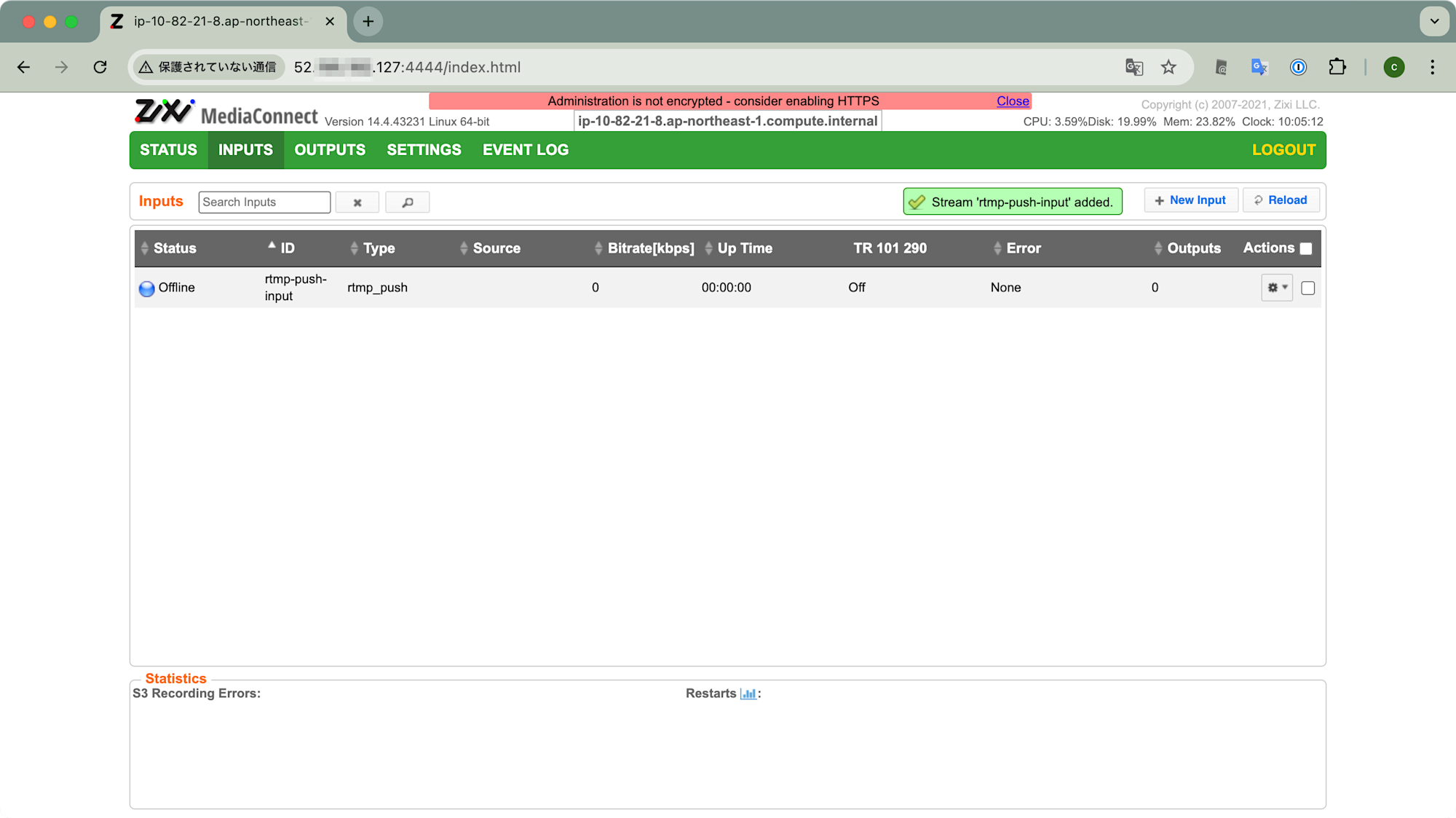Click the New Input button
The image size is (1456, 818).
[1190, 200]
